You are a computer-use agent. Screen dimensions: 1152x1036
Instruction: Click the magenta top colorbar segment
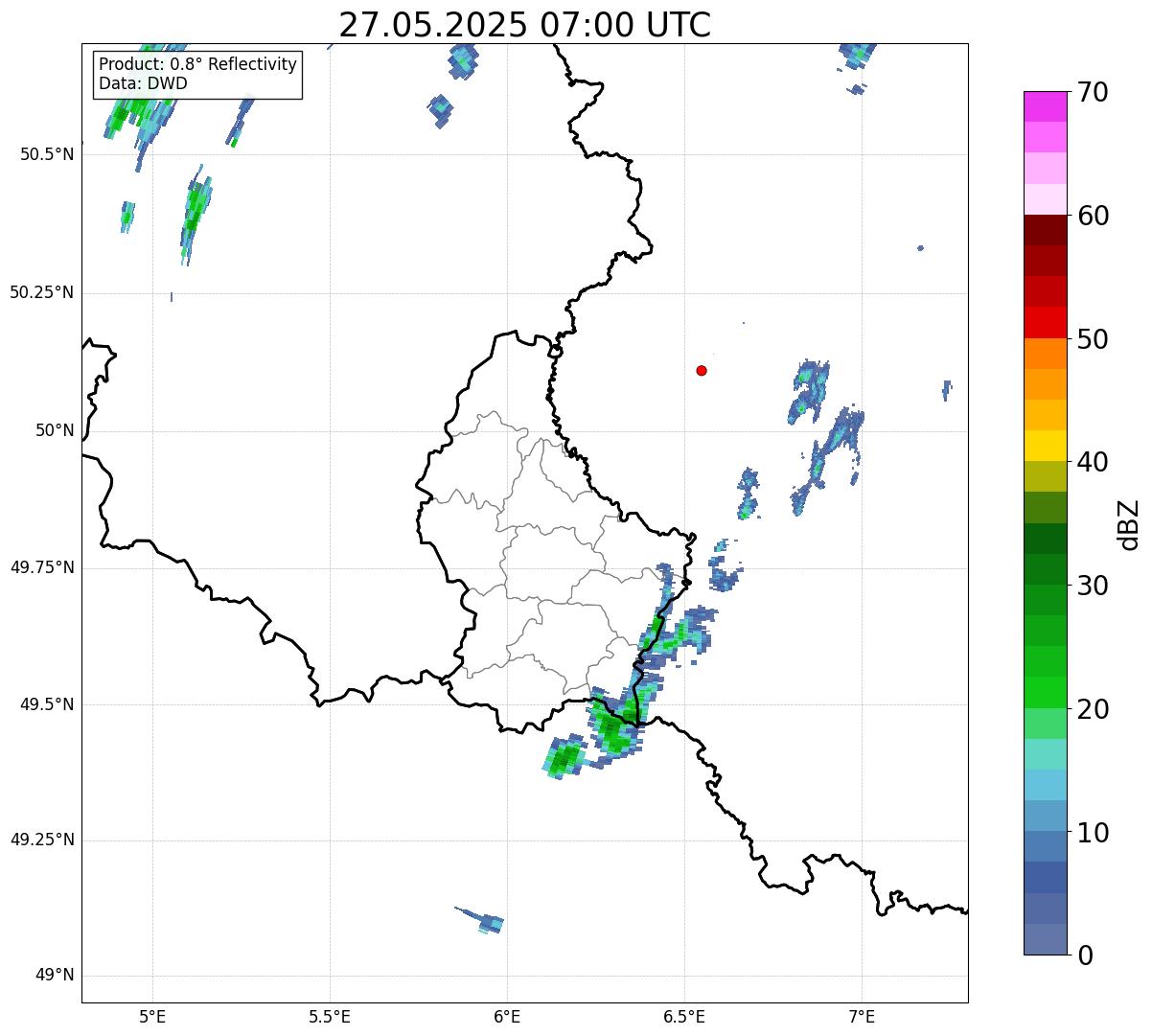(x=1045, y=106)
